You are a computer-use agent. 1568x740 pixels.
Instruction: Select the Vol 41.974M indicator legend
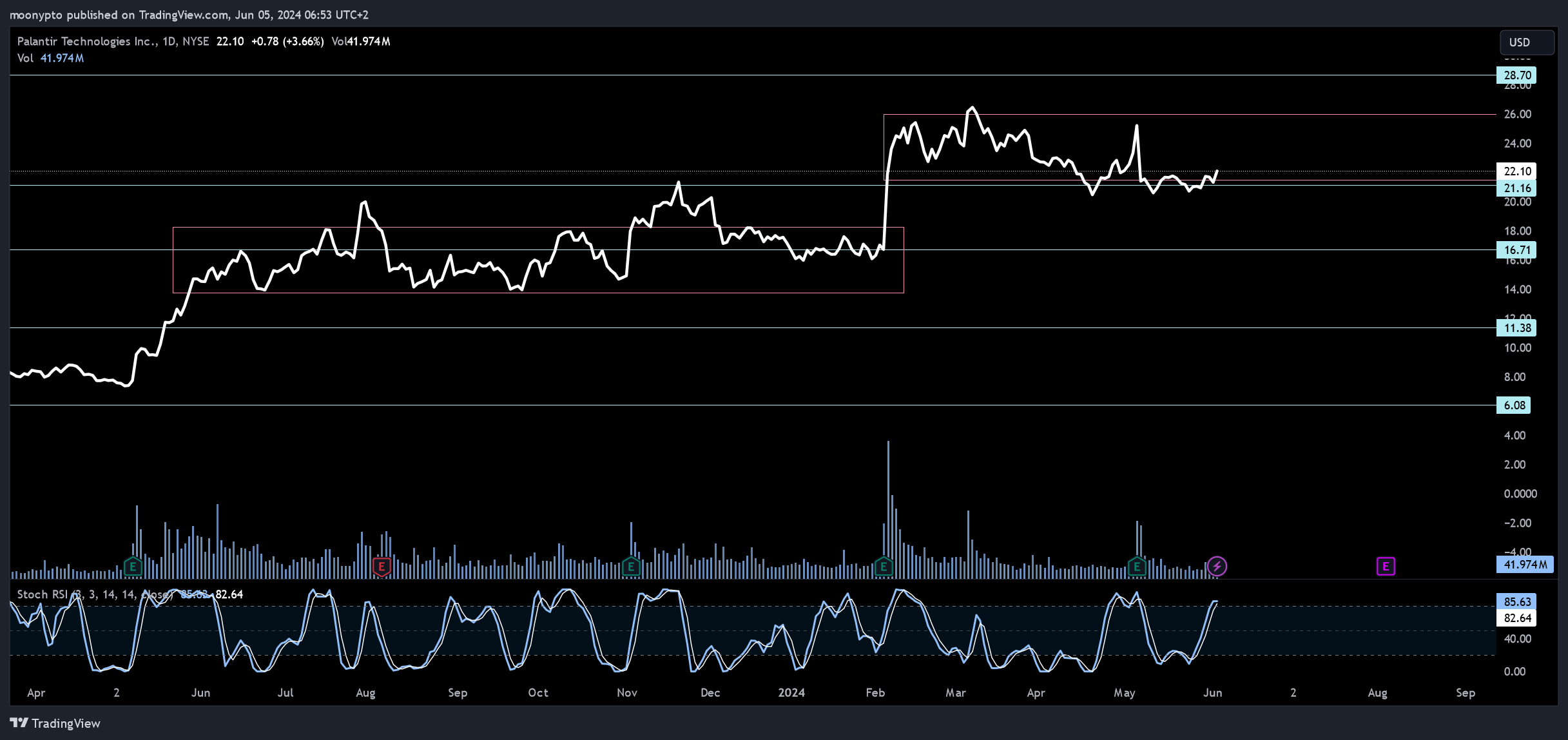pos(50,58)
